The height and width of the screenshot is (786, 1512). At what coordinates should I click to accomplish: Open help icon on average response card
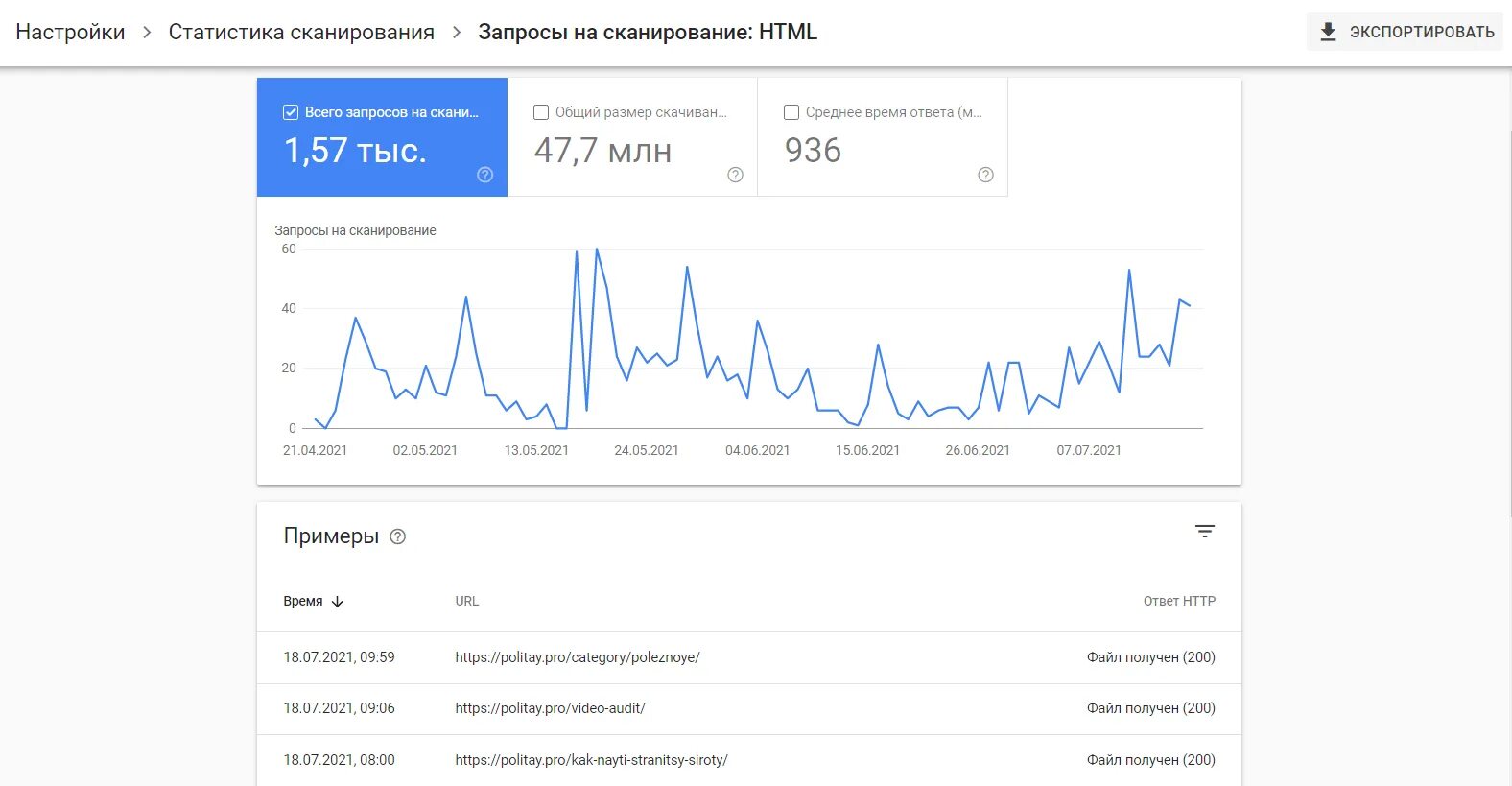point(986,175)
